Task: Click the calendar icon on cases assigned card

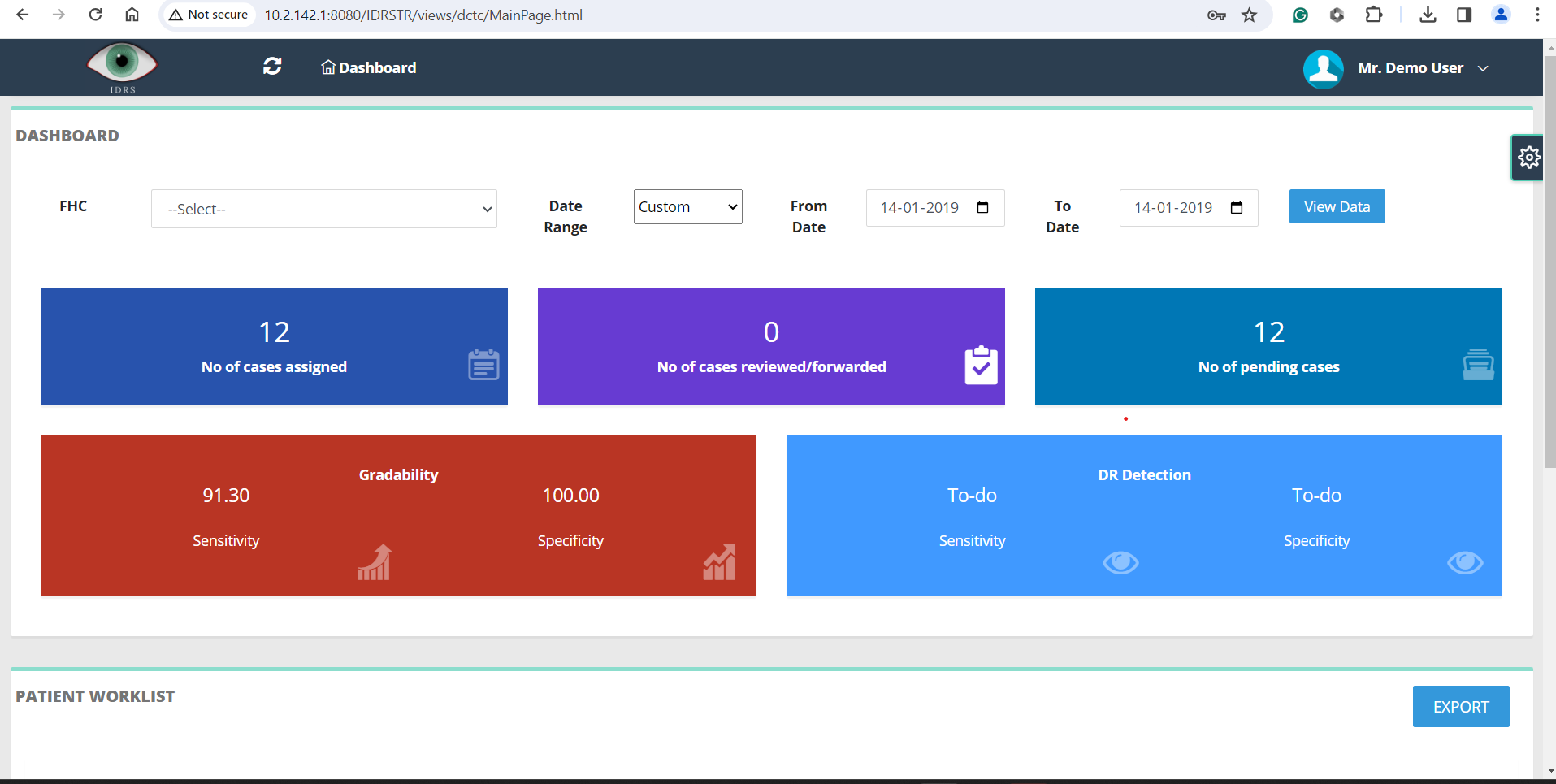Action: click(x=483, y=364)
